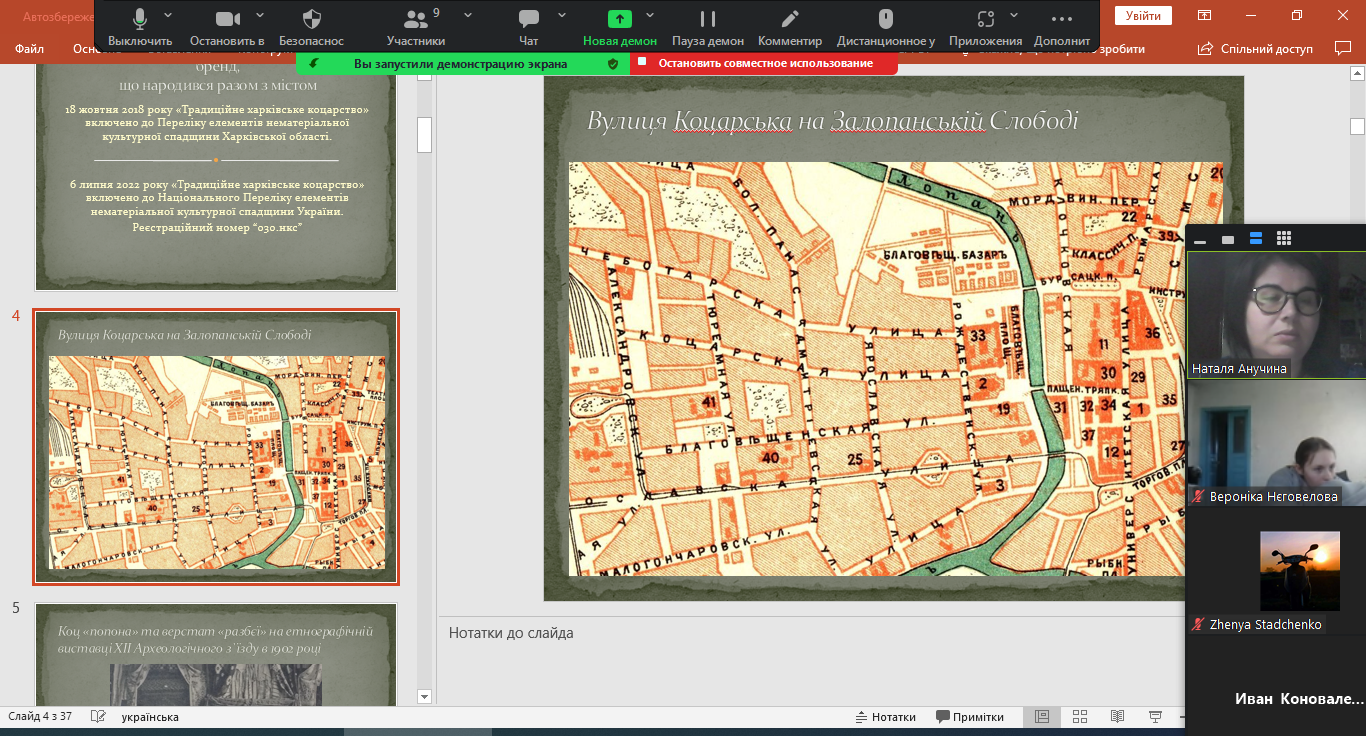The width and height of the screenshot is (1366, 736).
Task: Open Дополнительно three-dots menu
Action: (1062, 27)
